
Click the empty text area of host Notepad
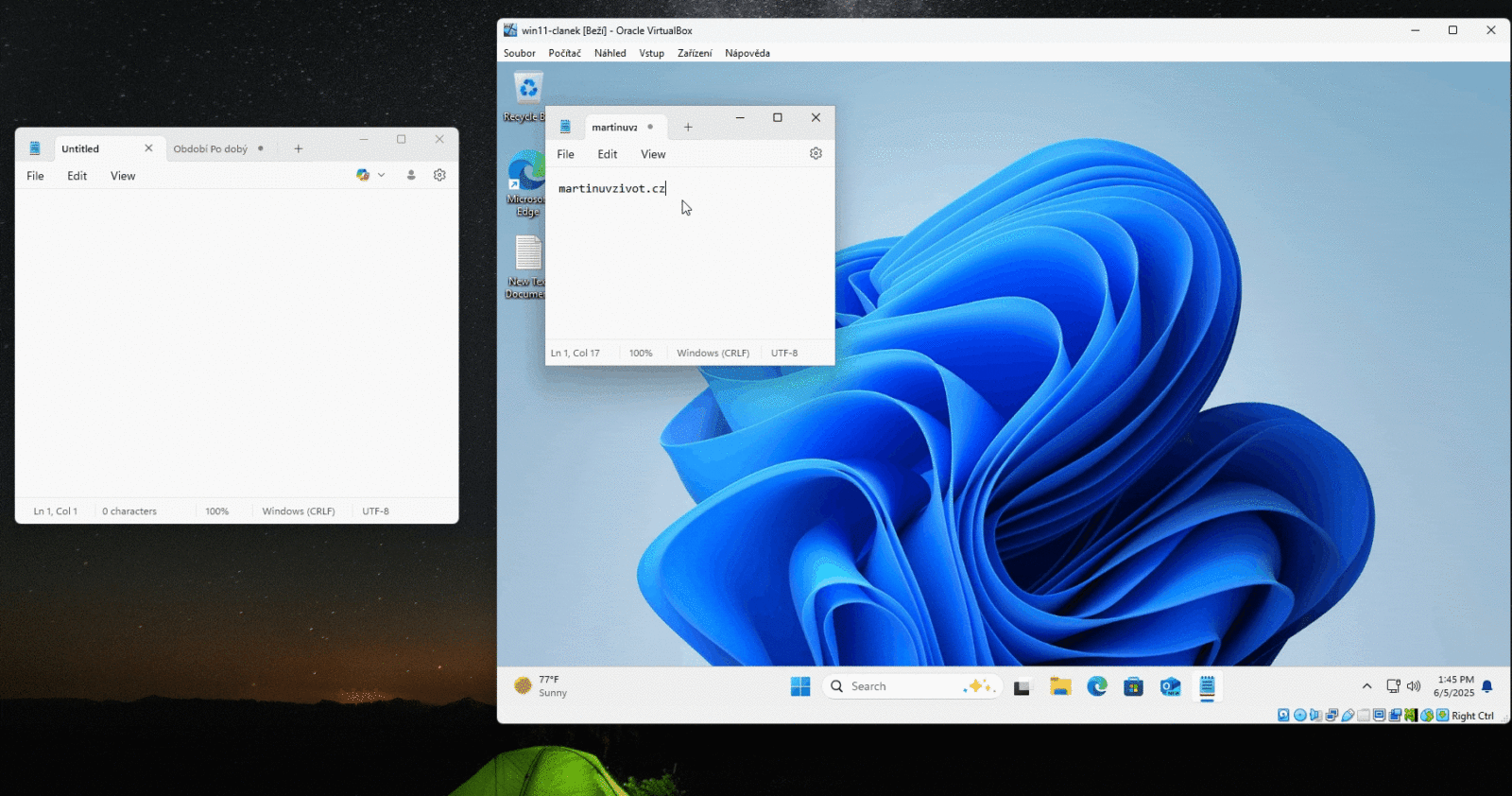[x=236, y=343]
